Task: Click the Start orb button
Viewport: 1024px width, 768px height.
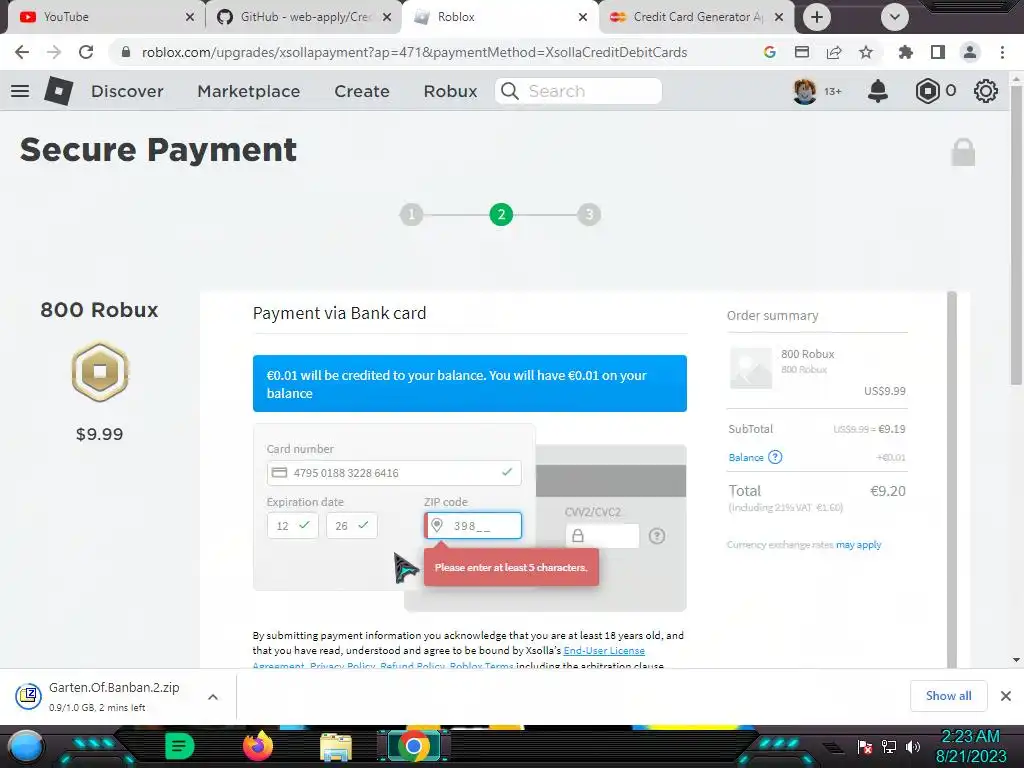Action: click(x=25, y=746)
